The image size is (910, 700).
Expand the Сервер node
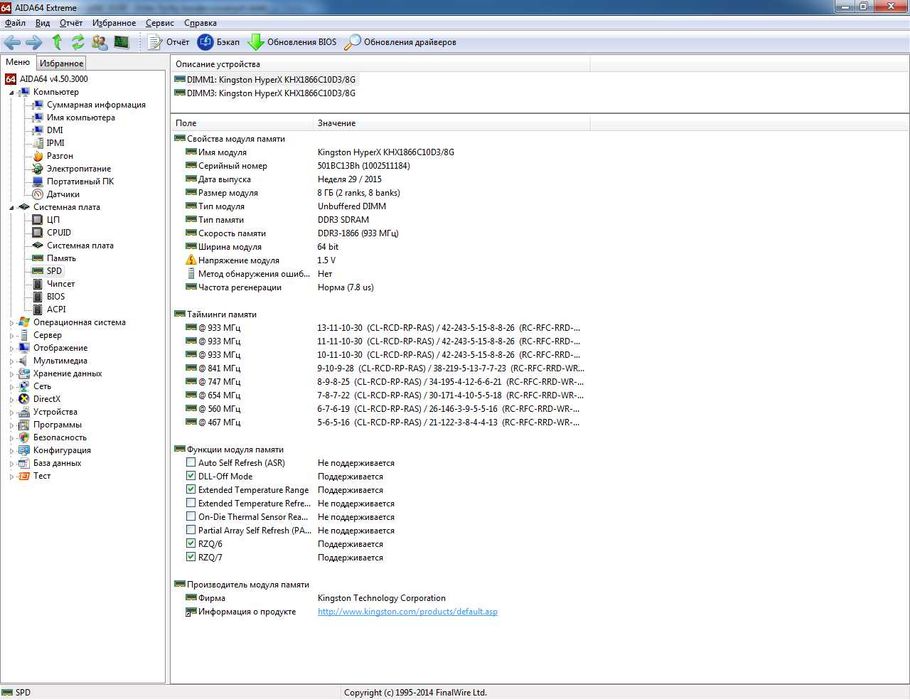tap(12, 335)
